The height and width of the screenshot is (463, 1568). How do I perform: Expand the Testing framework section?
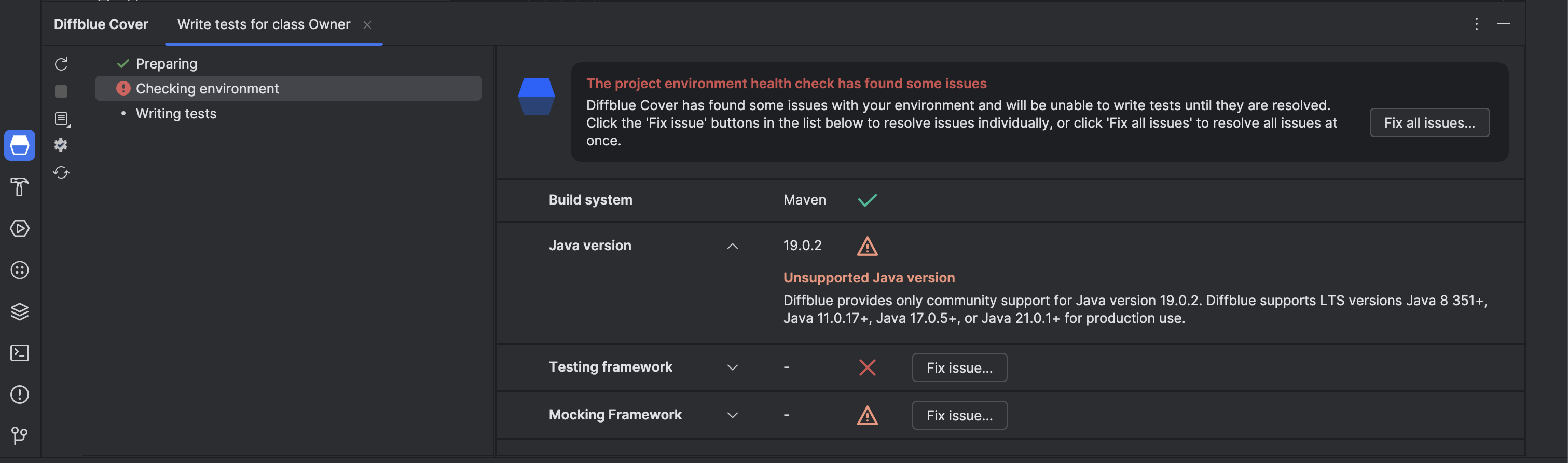(x=732, y=367)
